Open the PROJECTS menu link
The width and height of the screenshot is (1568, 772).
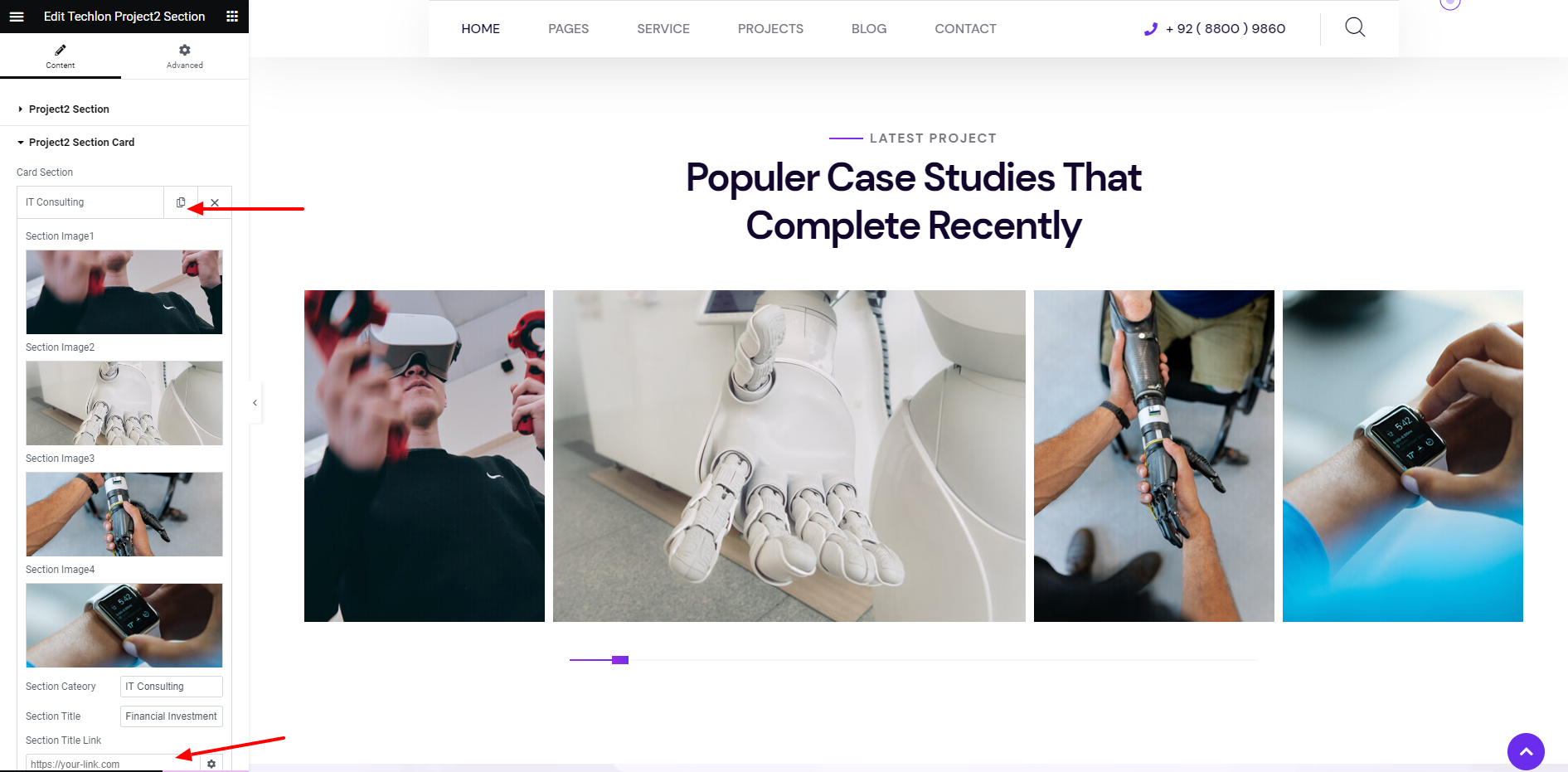[770, 29]
